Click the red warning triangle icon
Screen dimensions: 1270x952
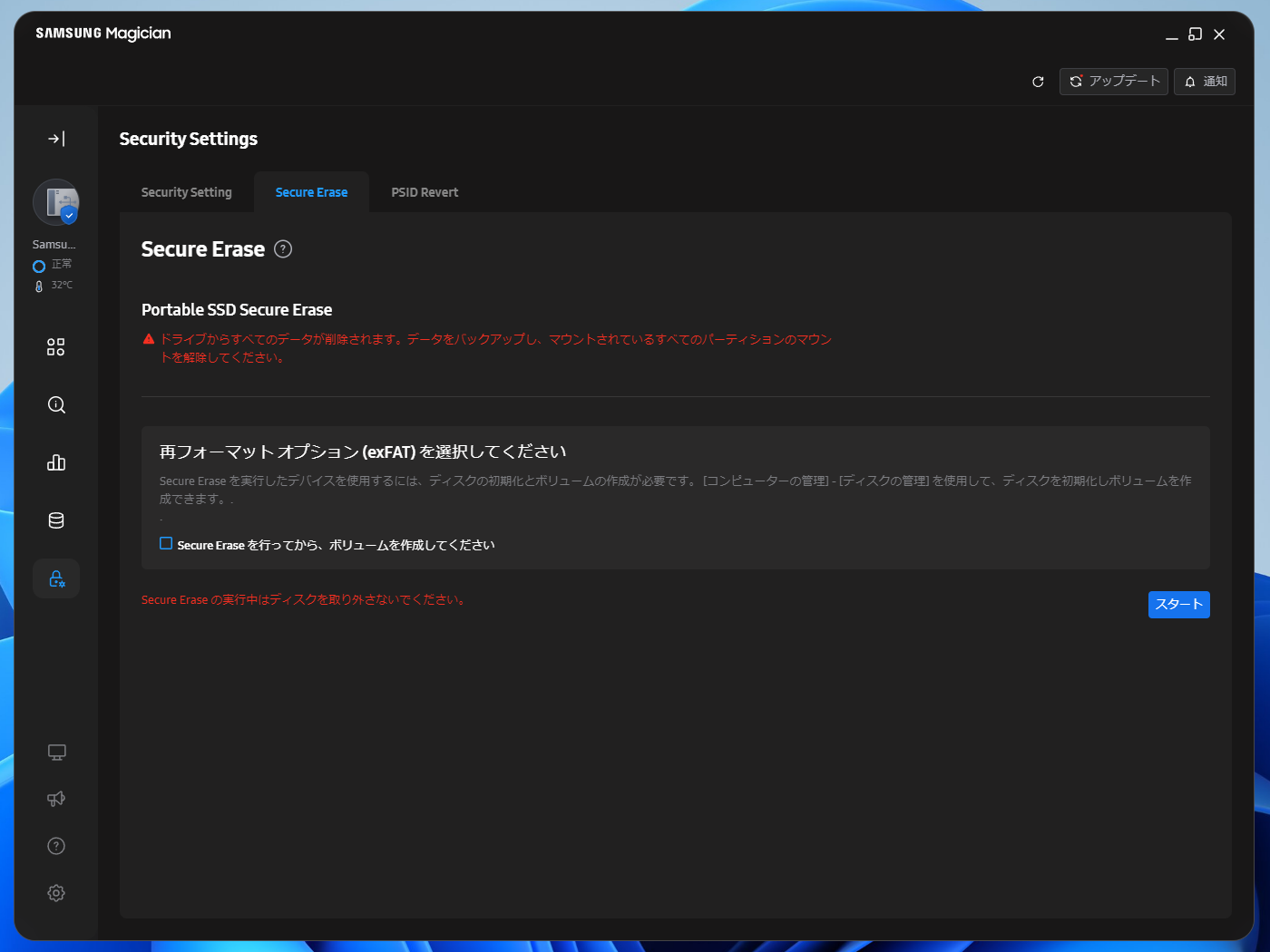click(x=149, y=339)
